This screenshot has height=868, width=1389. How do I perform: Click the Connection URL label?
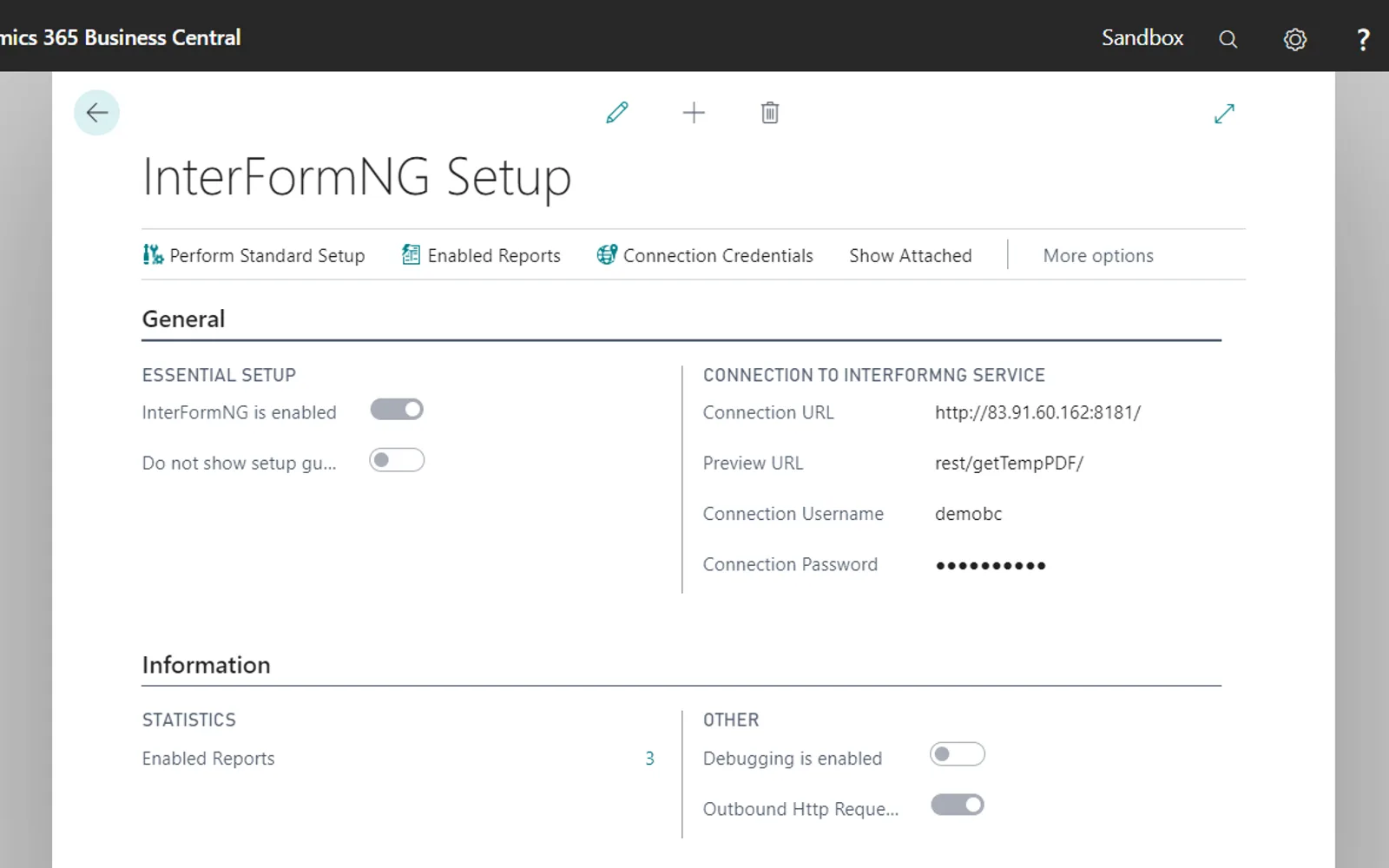point(768,412)
